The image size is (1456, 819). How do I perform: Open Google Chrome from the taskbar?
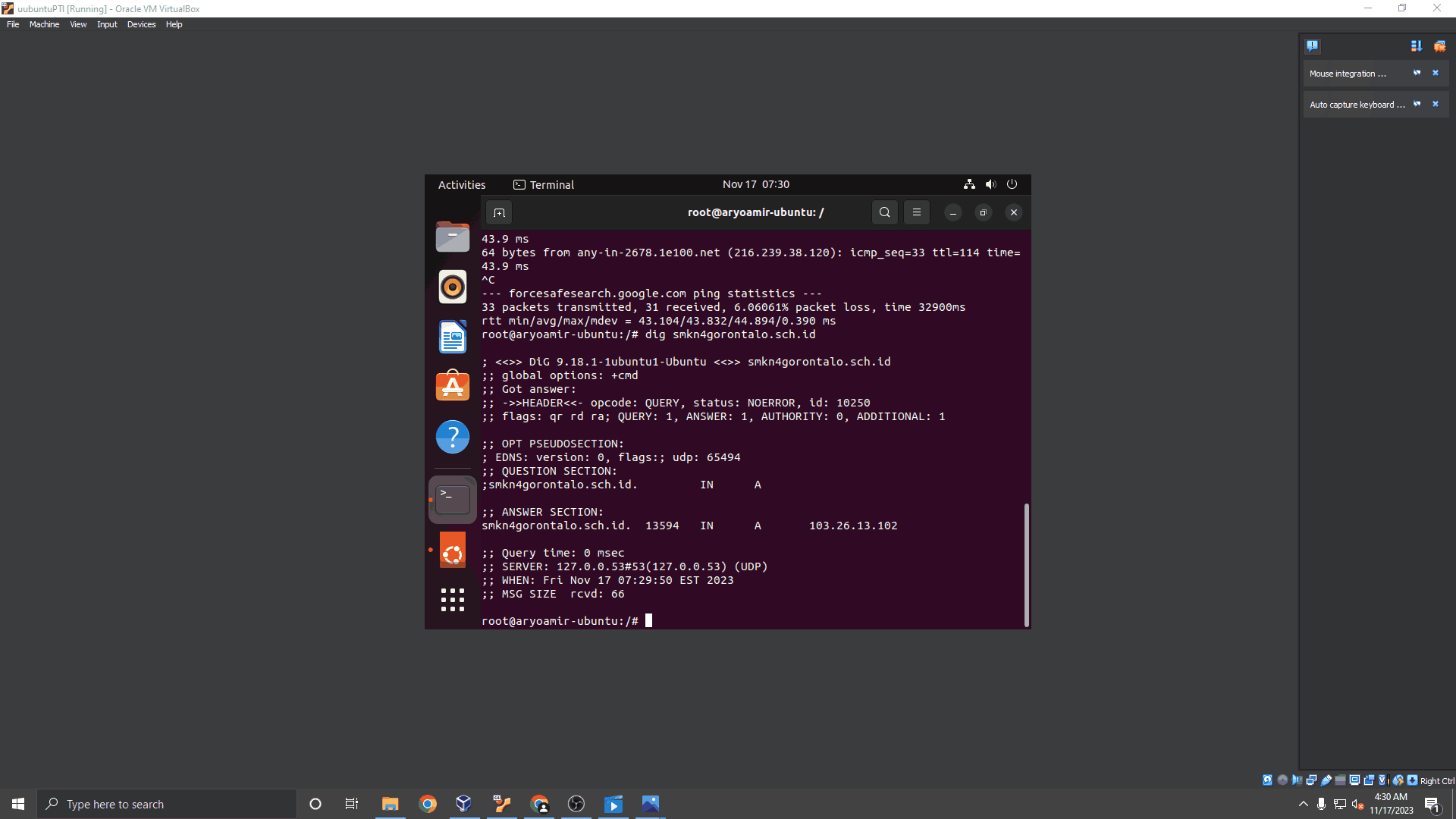tap(428, 804)
